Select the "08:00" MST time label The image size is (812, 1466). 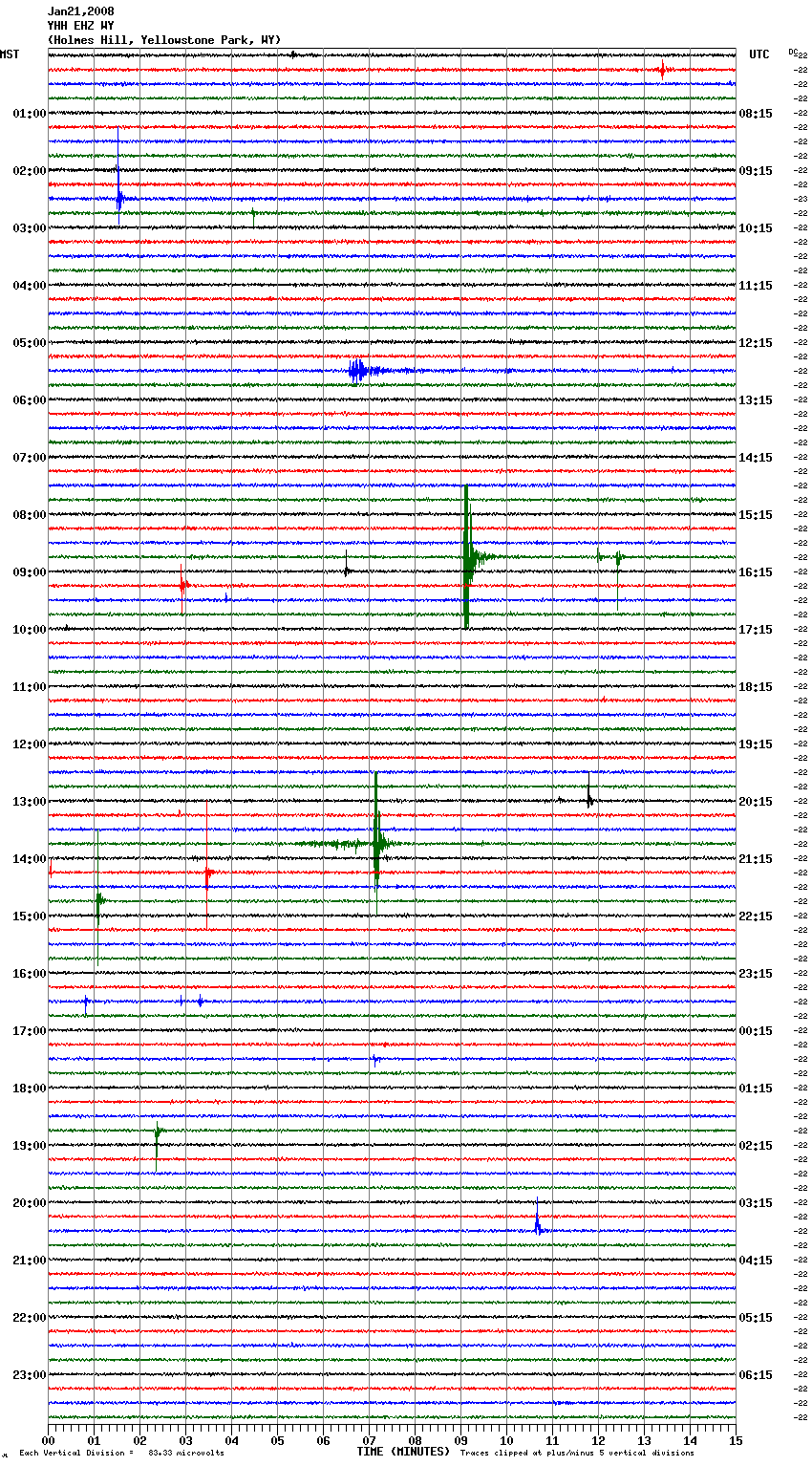[30, 515]
